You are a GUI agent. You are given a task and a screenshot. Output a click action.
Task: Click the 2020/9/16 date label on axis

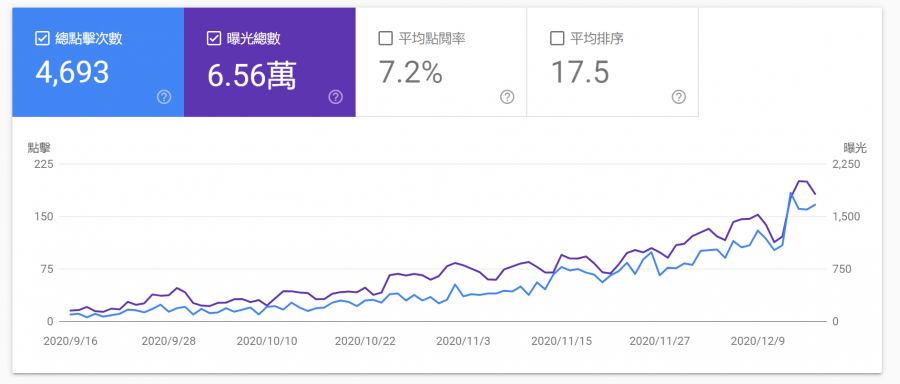[x=71, y=341]
